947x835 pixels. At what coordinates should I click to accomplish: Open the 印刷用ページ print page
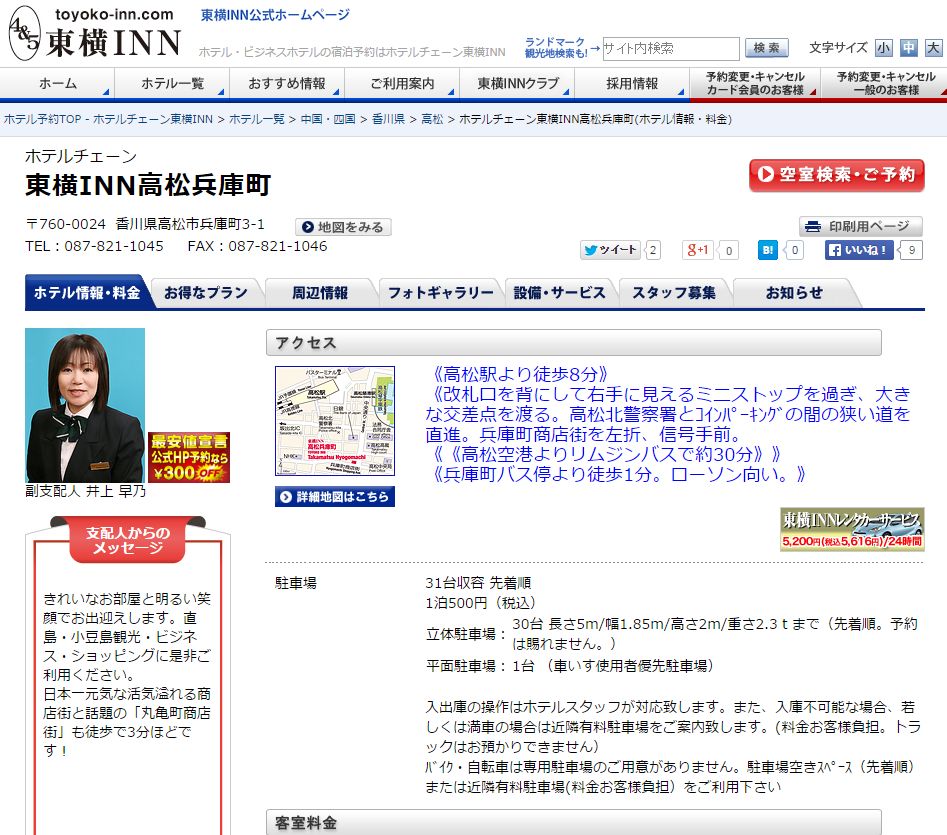tap(860, 226)
